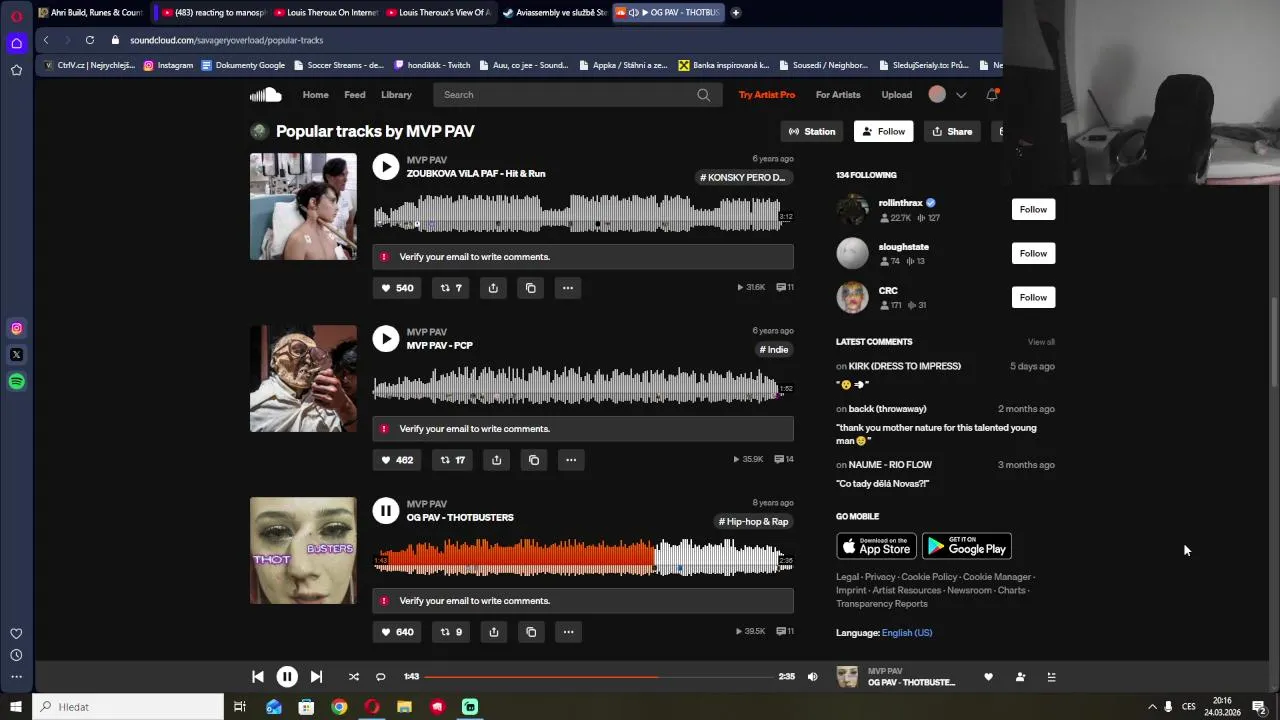The image size is (1280, 720).
Task: Like the Hit & Run track with 540 likes
Action: click(397, 288)
